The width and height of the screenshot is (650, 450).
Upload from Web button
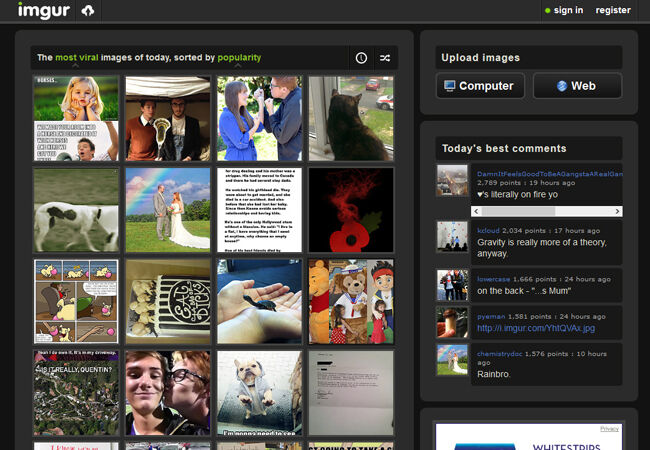pyautogui.click(x=577, y=86)
